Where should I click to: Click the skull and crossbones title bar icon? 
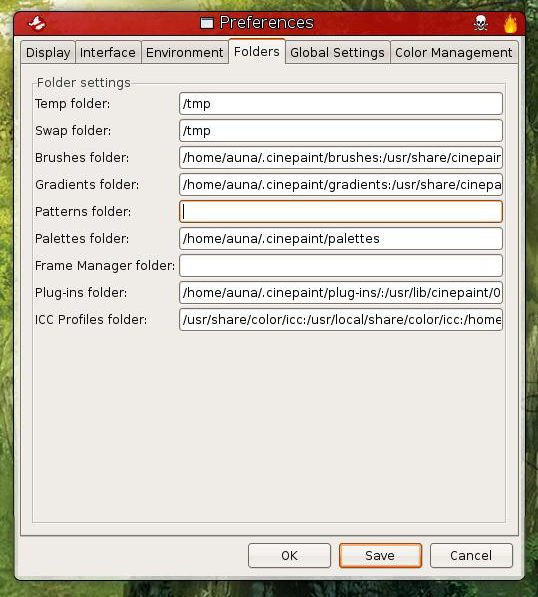[481, 23]
